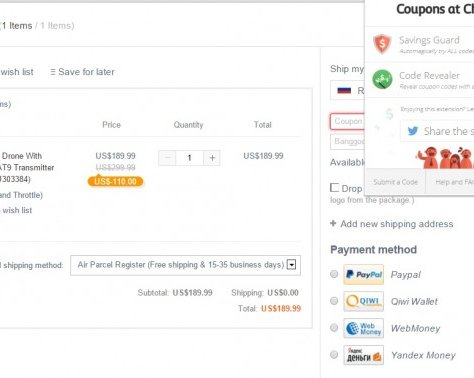
Task: Click the PayPal logo
Action: pos(364,275)
